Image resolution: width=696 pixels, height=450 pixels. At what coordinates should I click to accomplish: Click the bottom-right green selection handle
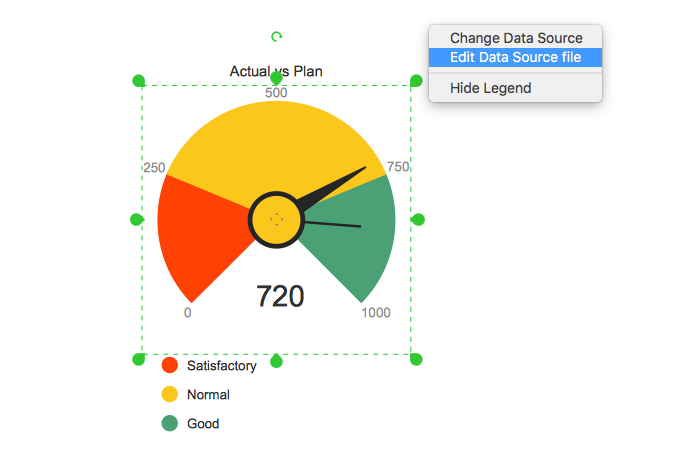(417, 359)
